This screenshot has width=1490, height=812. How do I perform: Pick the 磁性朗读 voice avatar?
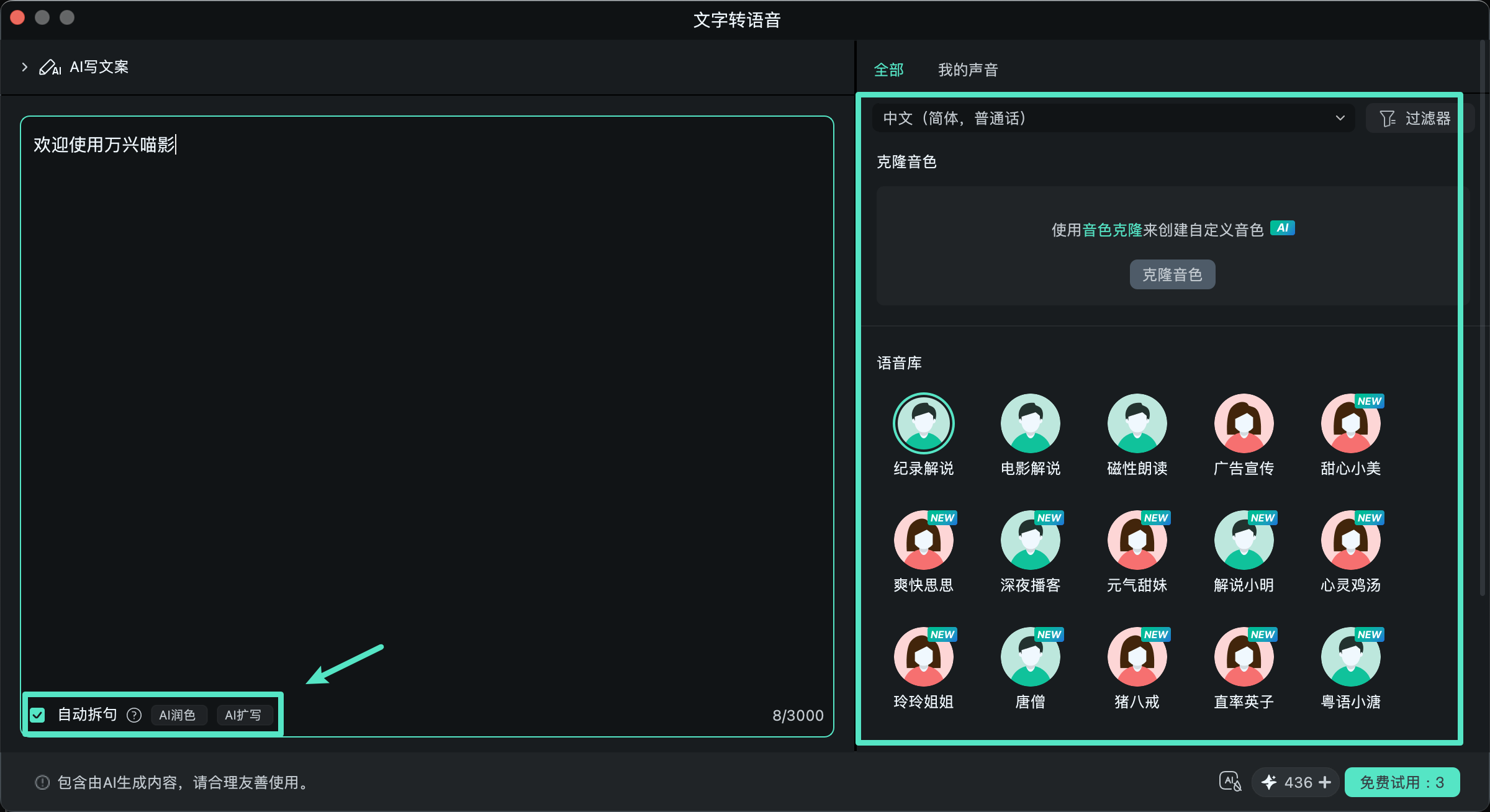pos(1137,423)
